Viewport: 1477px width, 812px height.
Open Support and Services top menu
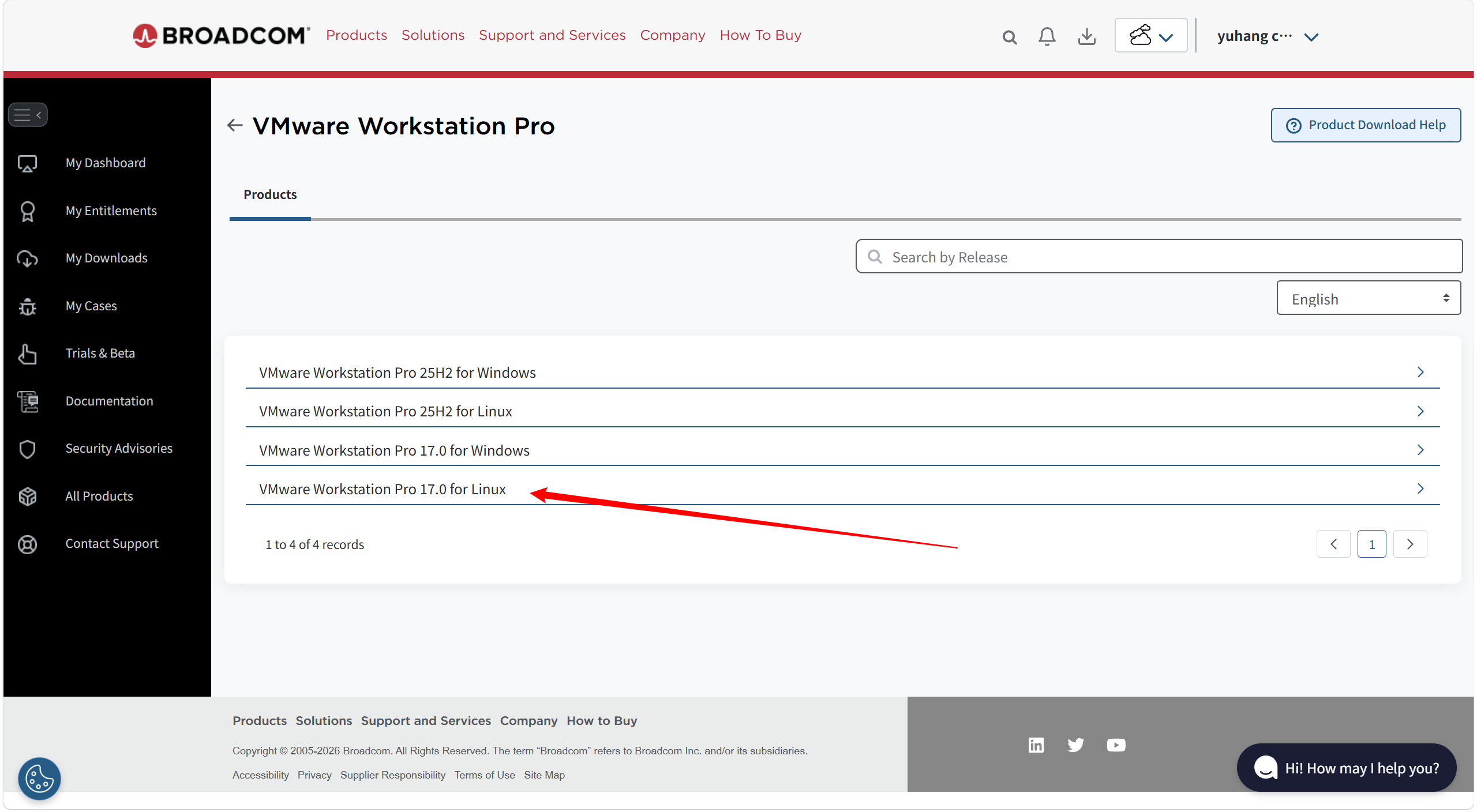pyautogui.click(x=552, y=35)
